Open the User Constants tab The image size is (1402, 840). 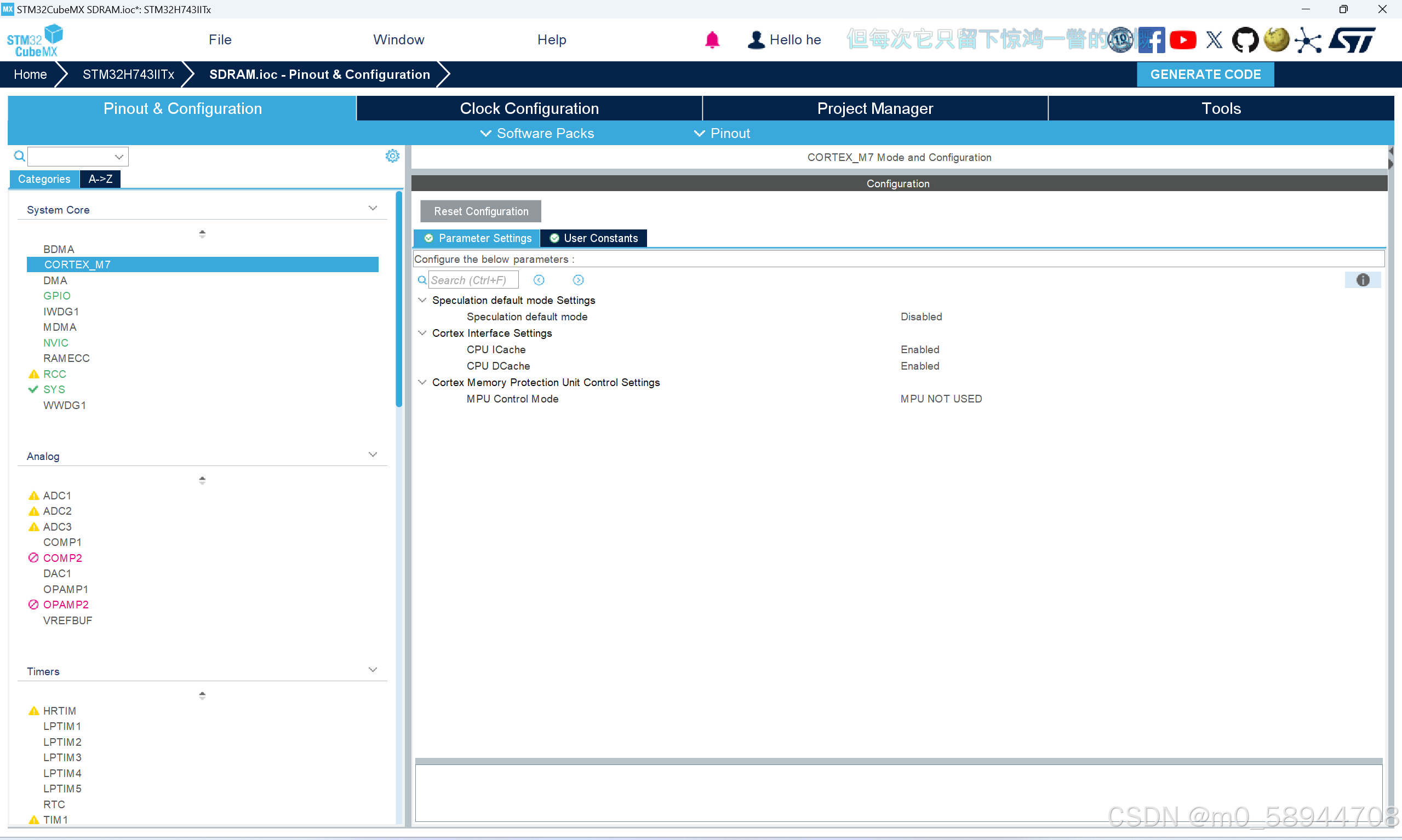593,238
